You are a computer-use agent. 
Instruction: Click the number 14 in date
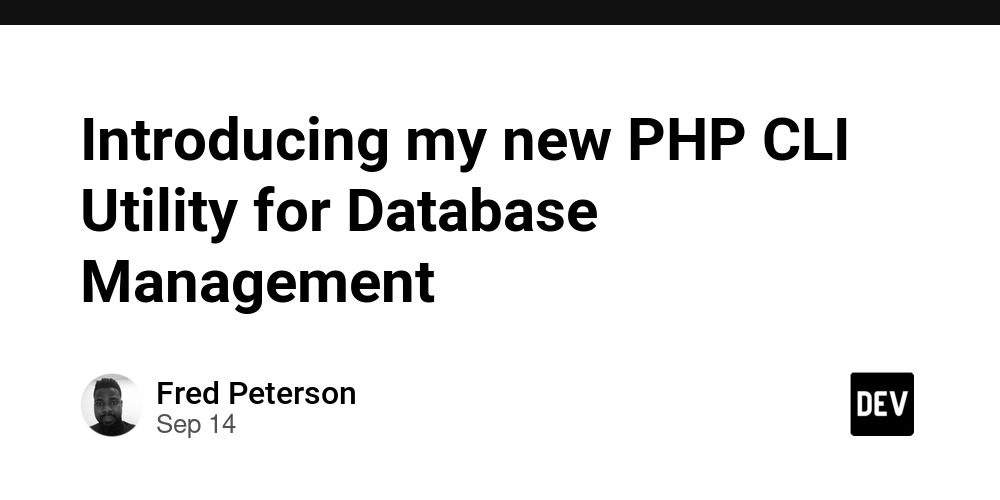(x=221, y=425)
